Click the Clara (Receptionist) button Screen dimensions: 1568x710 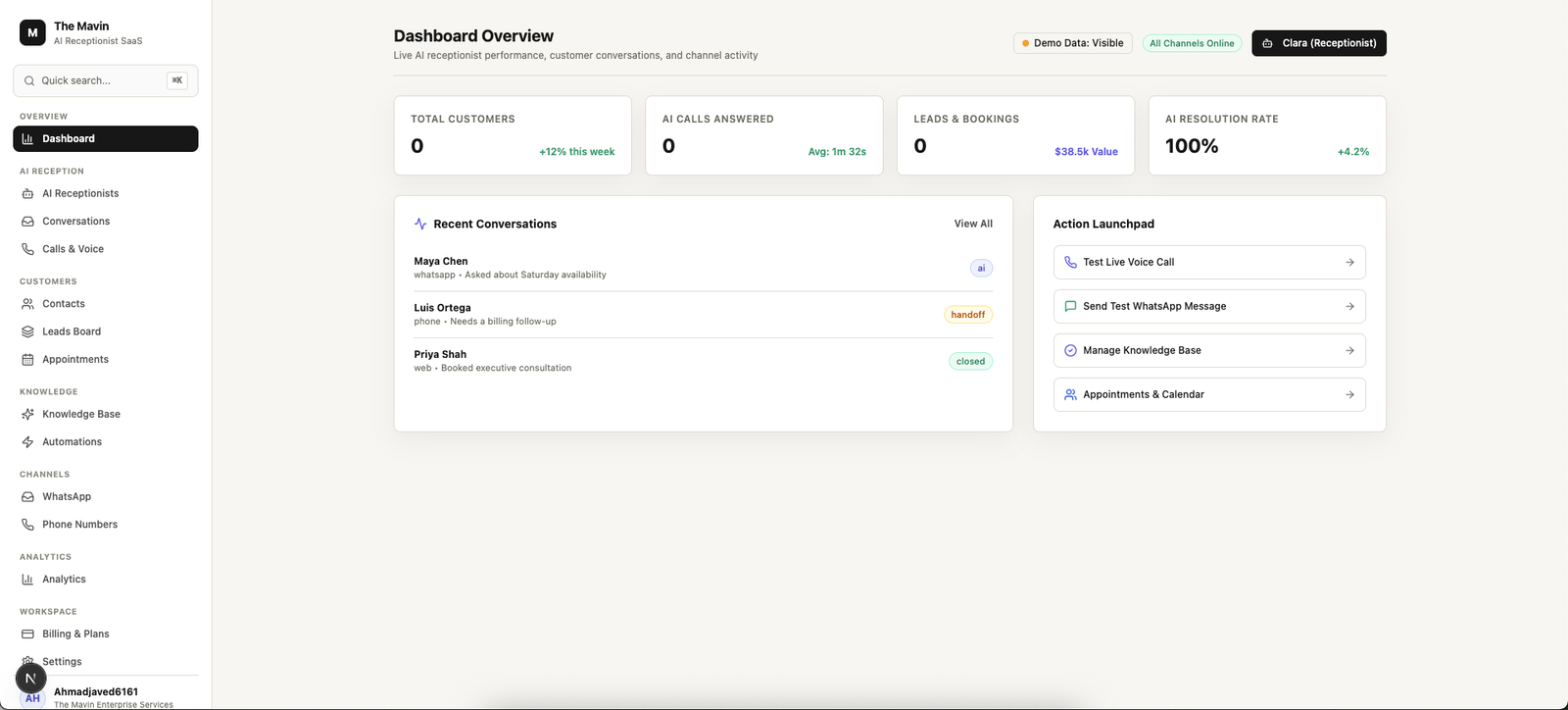tap(1319, 43)
